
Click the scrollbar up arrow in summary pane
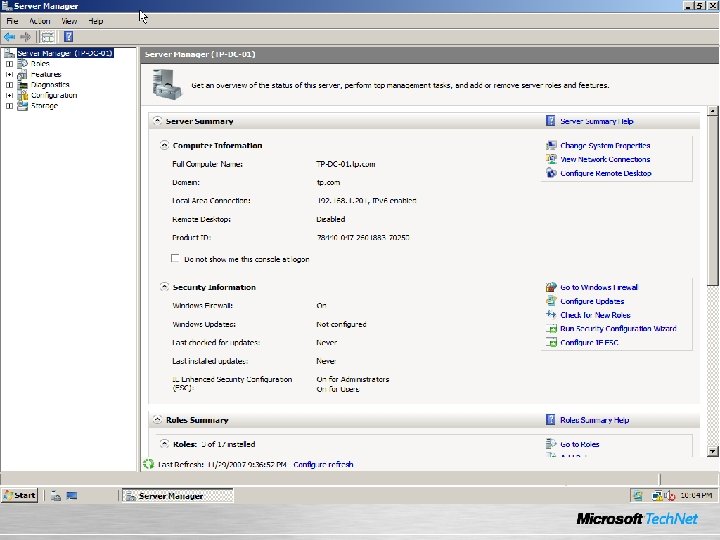coord(713,111)
